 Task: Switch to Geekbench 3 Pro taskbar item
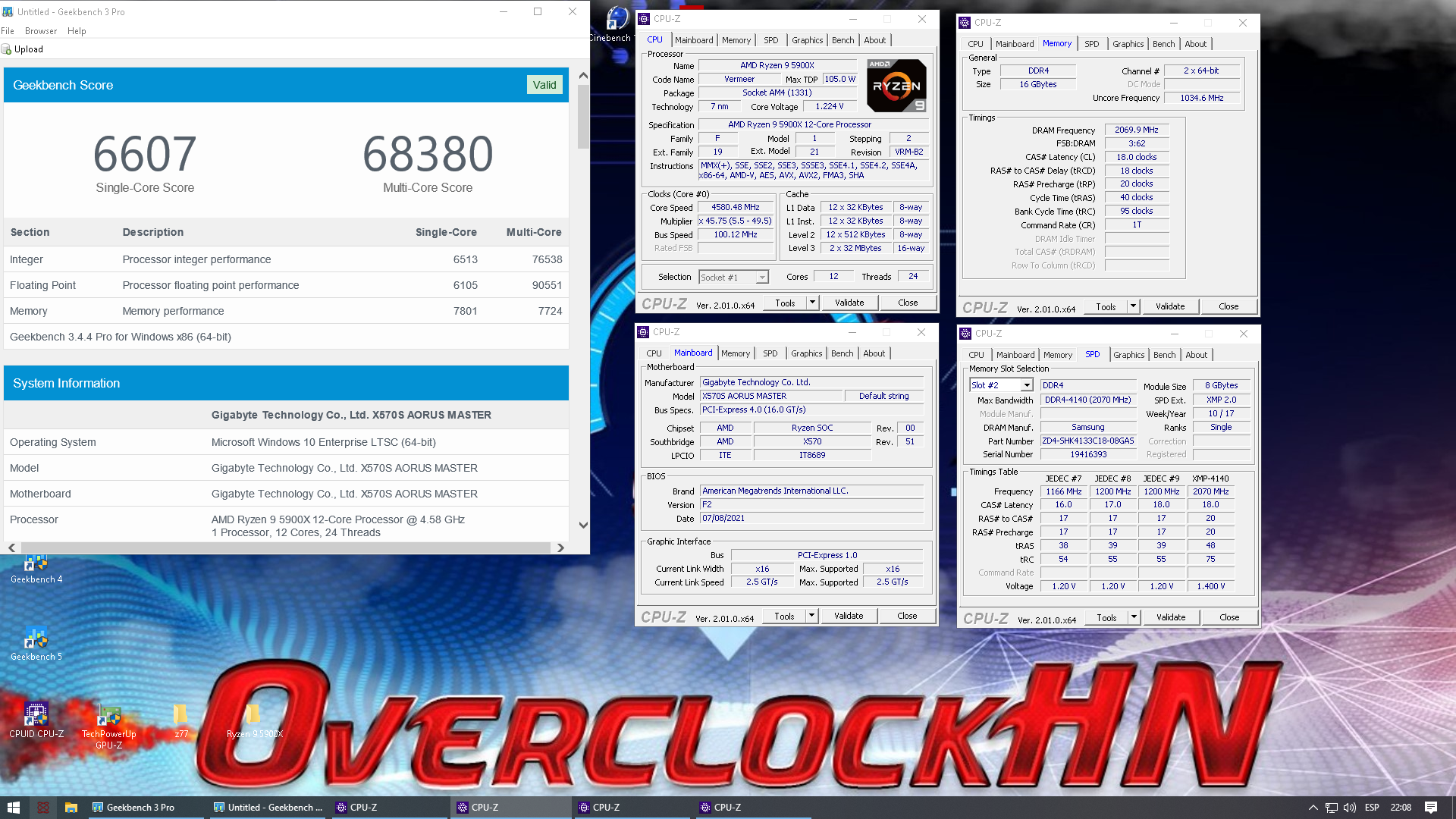(145, 808)
